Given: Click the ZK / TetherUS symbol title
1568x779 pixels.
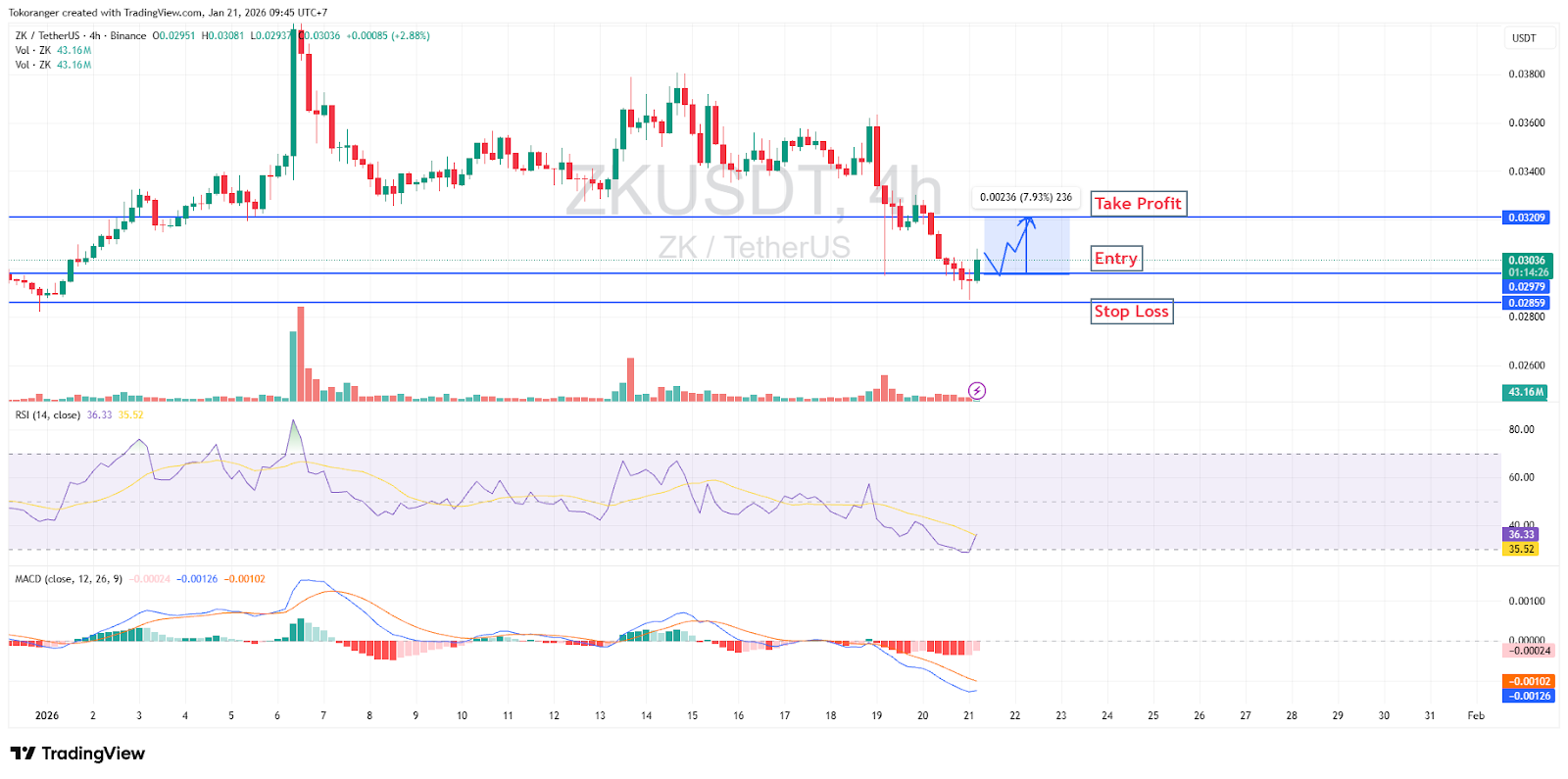Looking at the screenshot, I should (60, 36).
